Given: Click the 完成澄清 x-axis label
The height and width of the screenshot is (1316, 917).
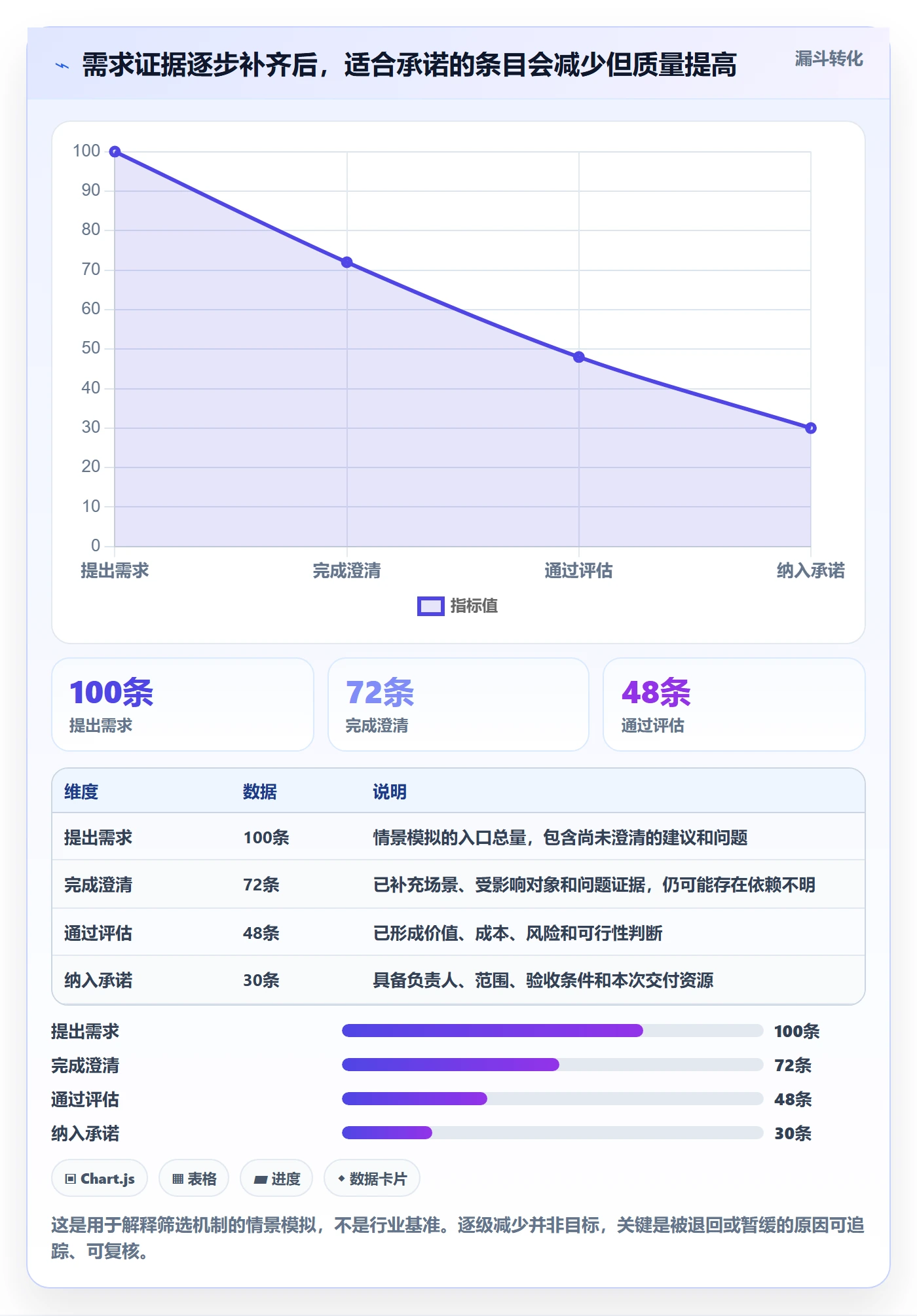Looking at the screenshot, I should pyautogui.click(x=347, y=571).
